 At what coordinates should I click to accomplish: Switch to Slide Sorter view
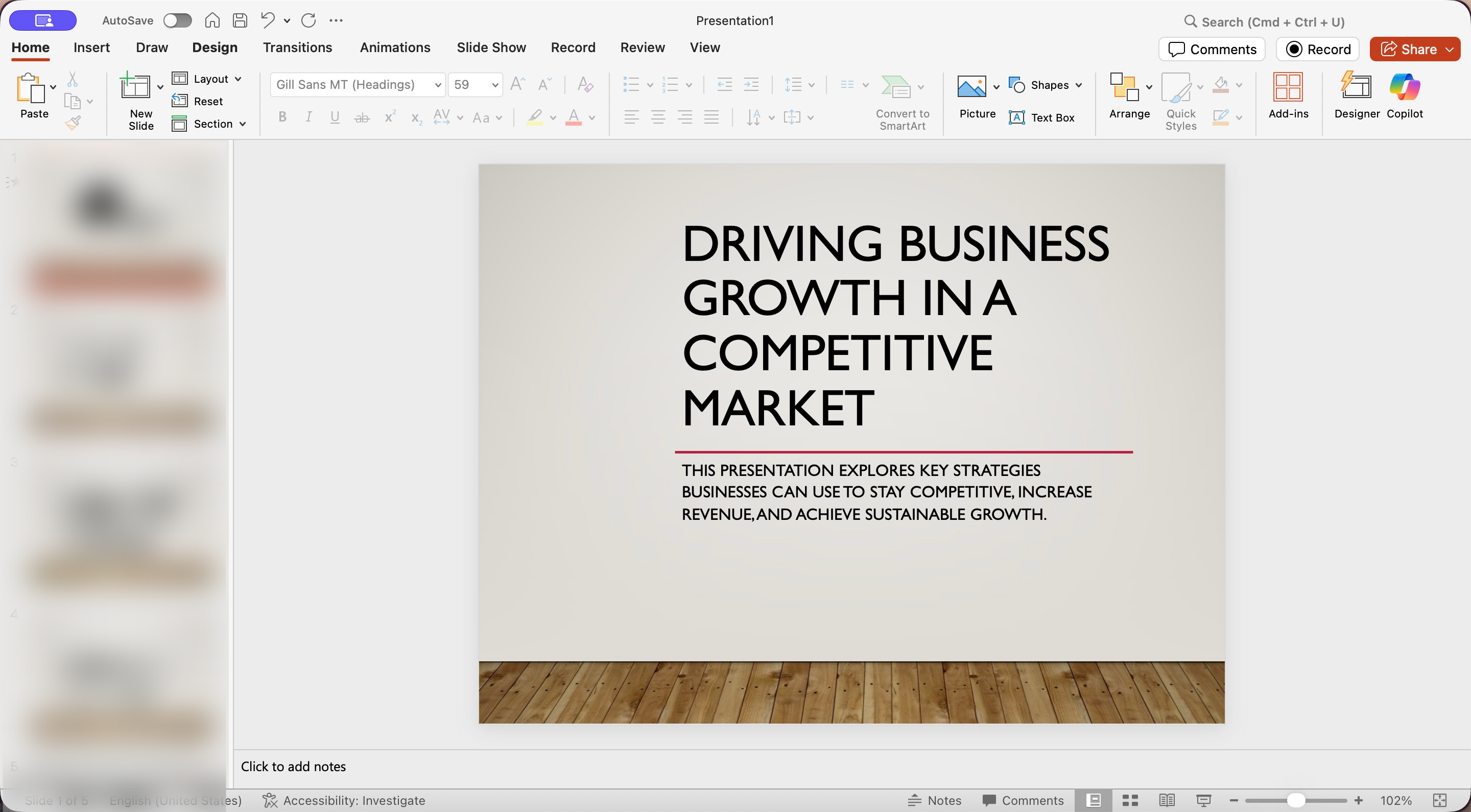point(1130,800)
